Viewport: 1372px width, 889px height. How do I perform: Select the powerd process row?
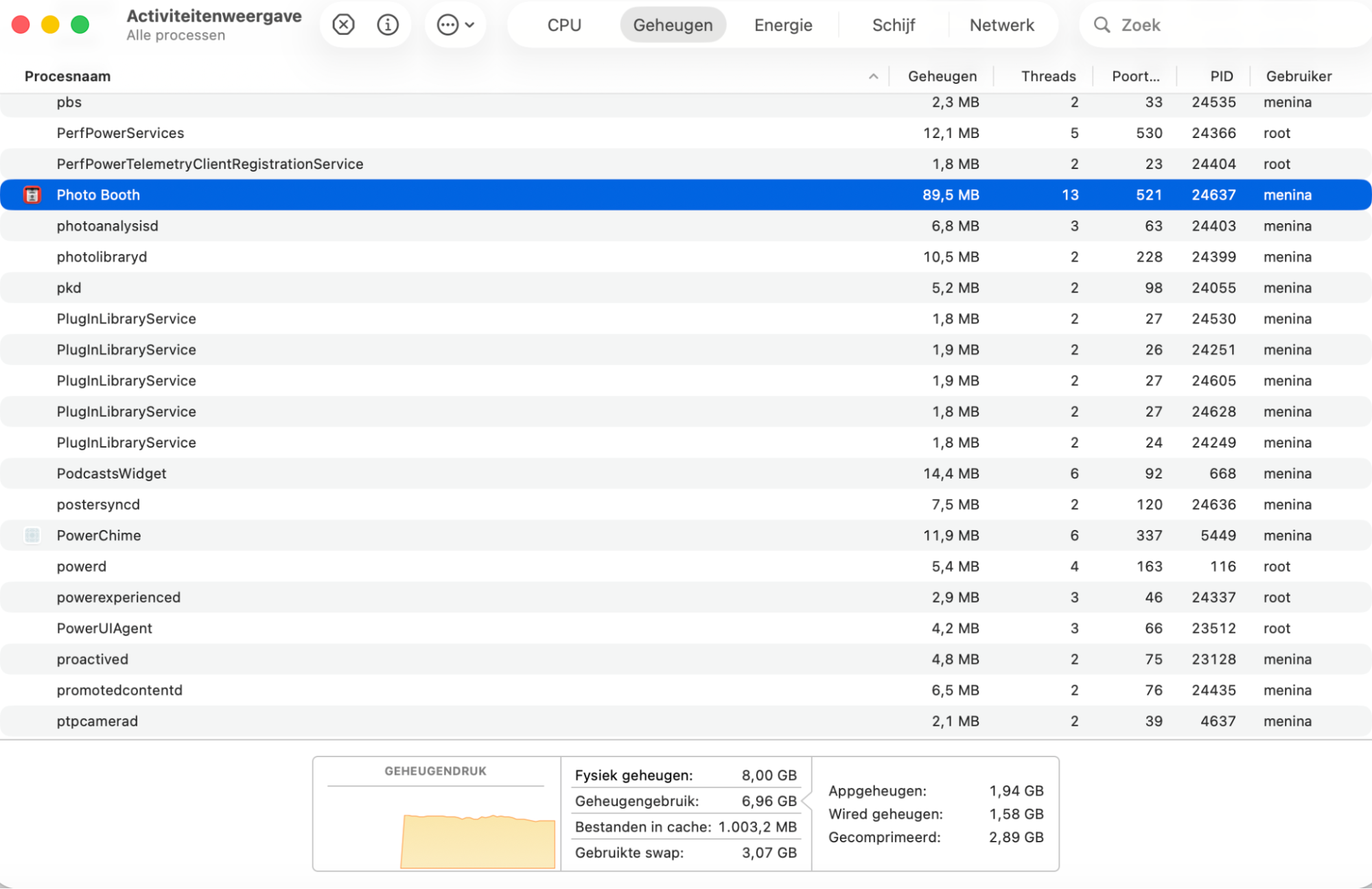(686, 566)
